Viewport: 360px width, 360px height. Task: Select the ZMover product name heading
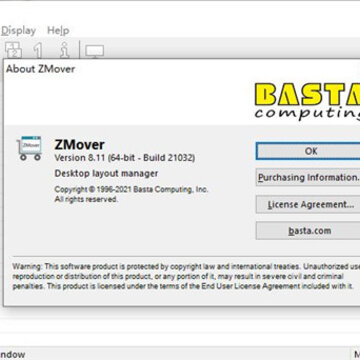(x=79, y=145)
